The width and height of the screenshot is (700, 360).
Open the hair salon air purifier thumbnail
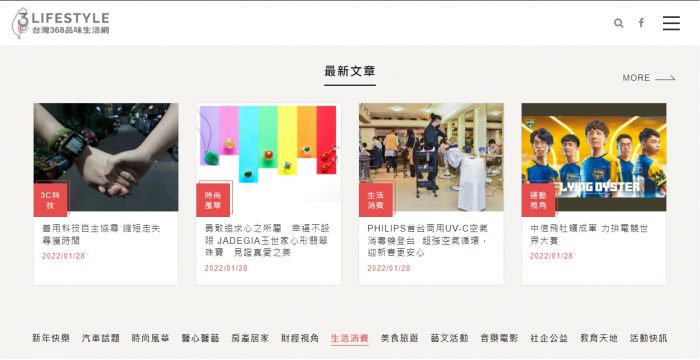[x=431, y=157]
